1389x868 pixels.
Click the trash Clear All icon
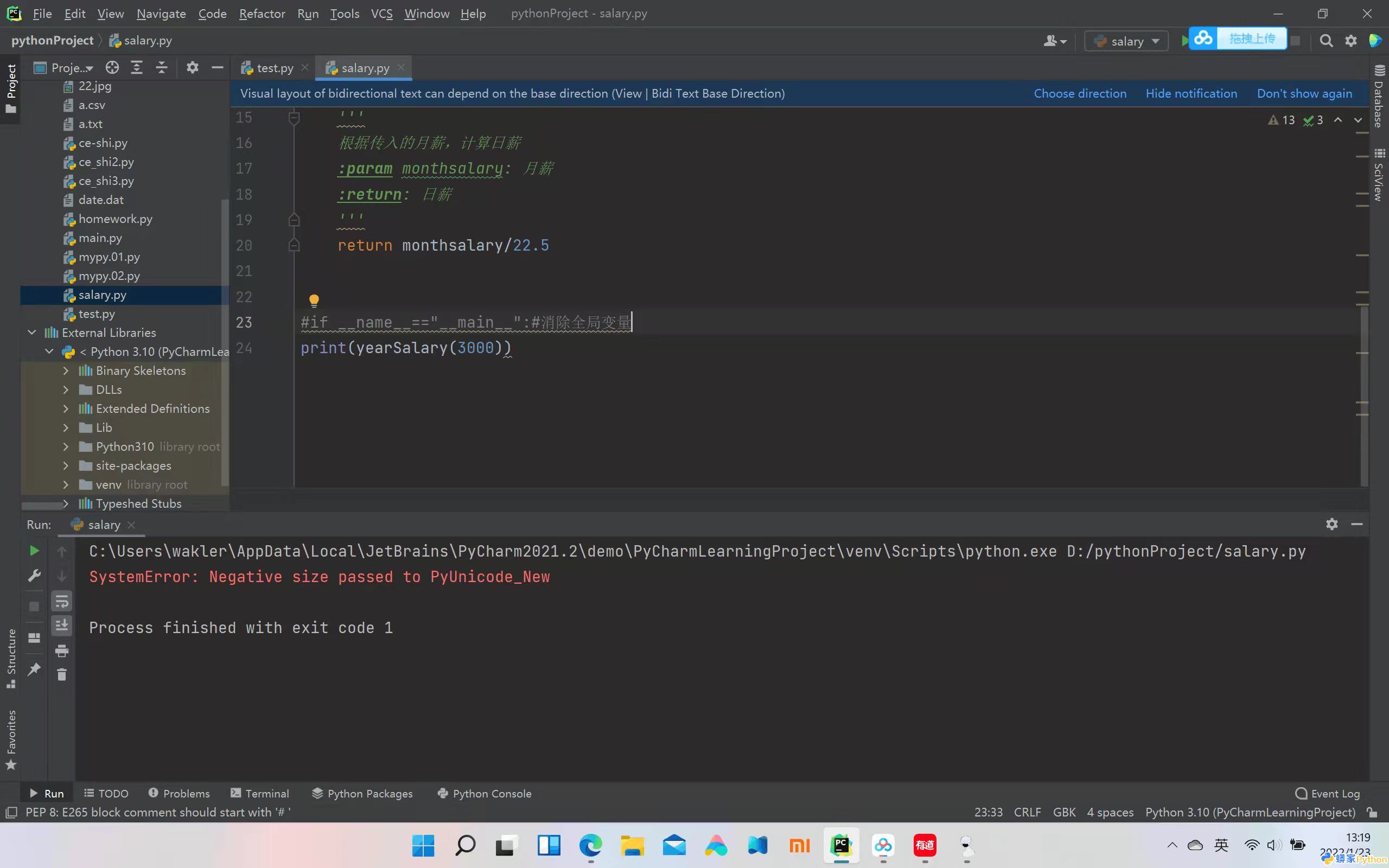61,674
